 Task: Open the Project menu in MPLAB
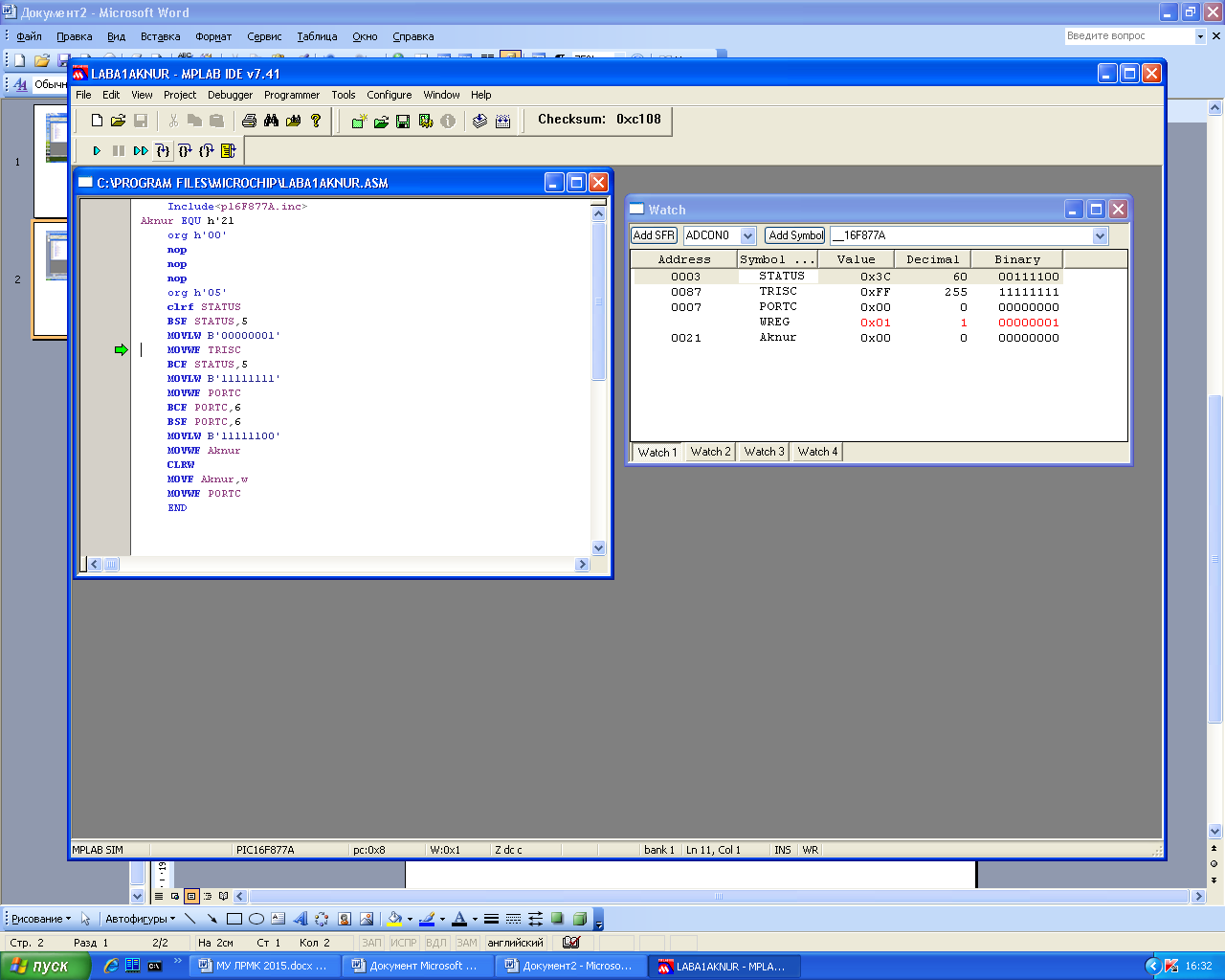coord(180,95)
